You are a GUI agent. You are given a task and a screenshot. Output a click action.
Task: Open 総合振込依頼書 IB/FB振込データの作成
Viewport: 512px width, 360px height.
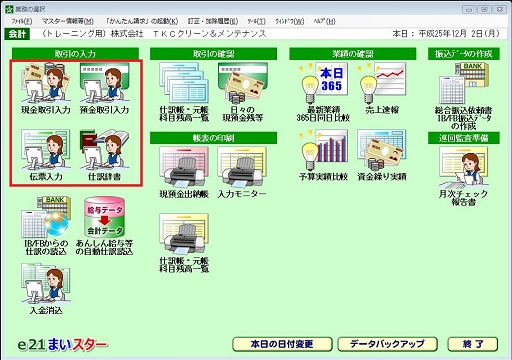[x=463, y=96]
